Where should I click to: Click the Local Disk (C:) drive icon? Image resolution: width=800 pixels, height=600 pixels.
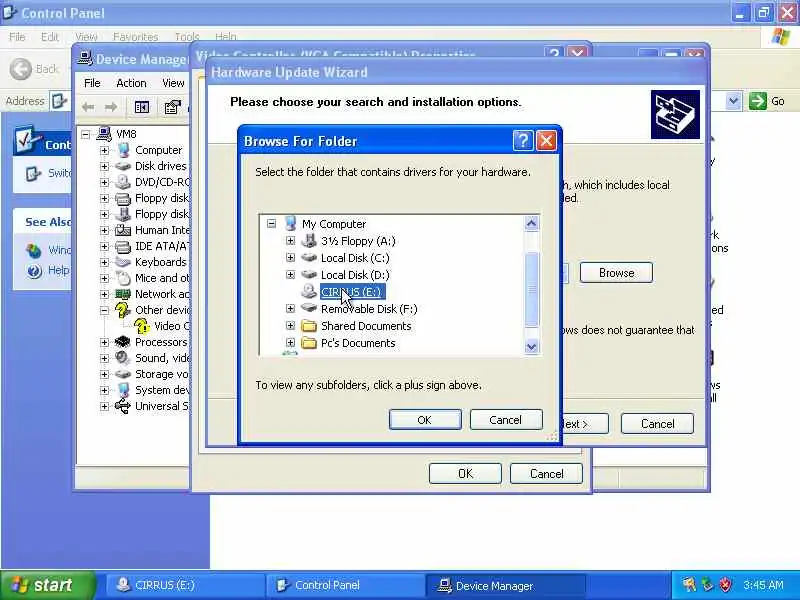point(309,258)
